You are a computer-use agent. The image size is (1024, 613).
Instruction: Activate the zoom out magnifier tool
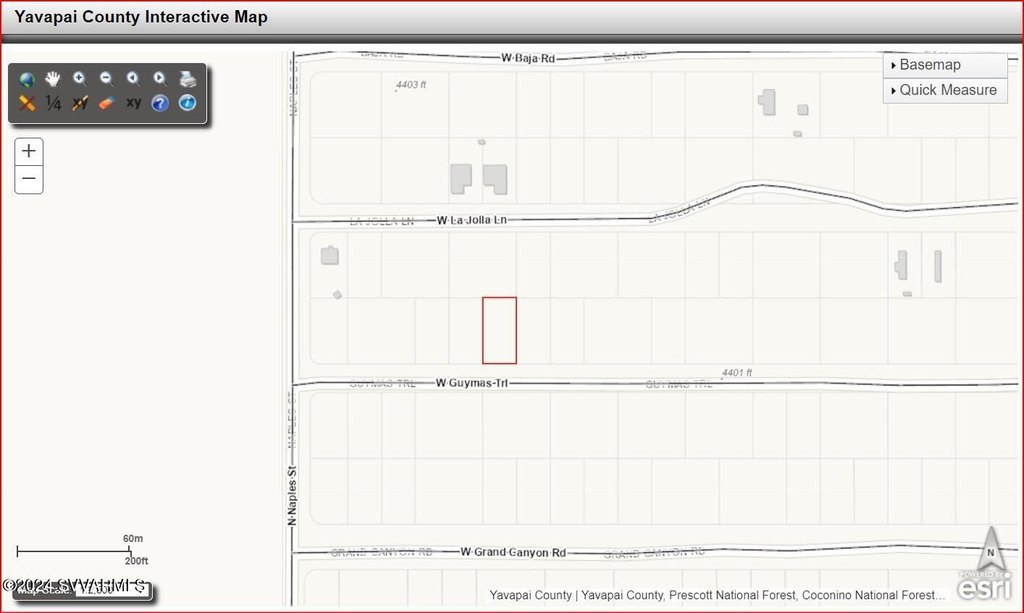[106, 79]
